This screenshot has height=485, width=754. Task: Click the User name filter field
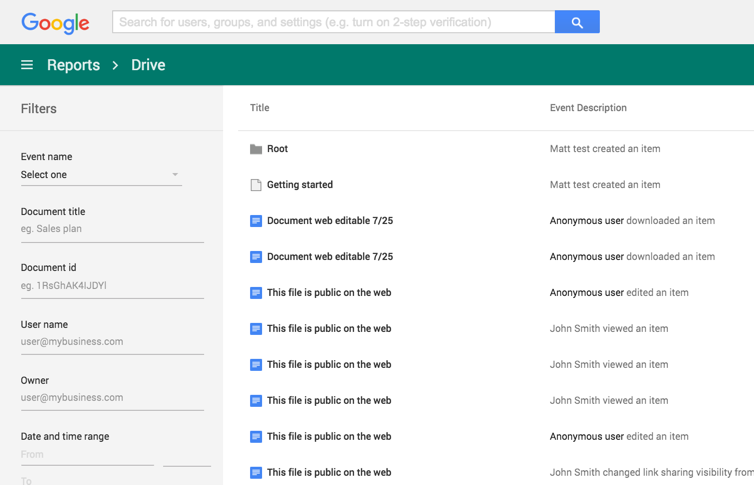tap(112, 342)
